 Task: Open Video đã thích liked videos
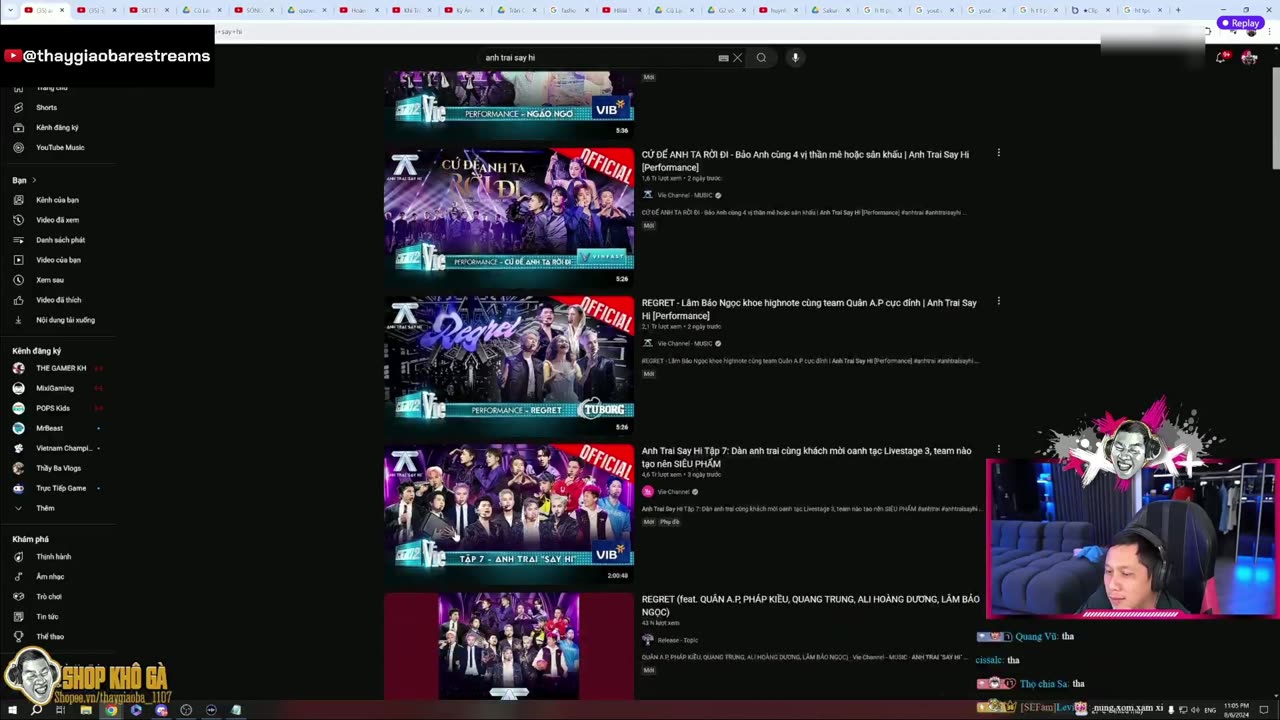[58, 300]
